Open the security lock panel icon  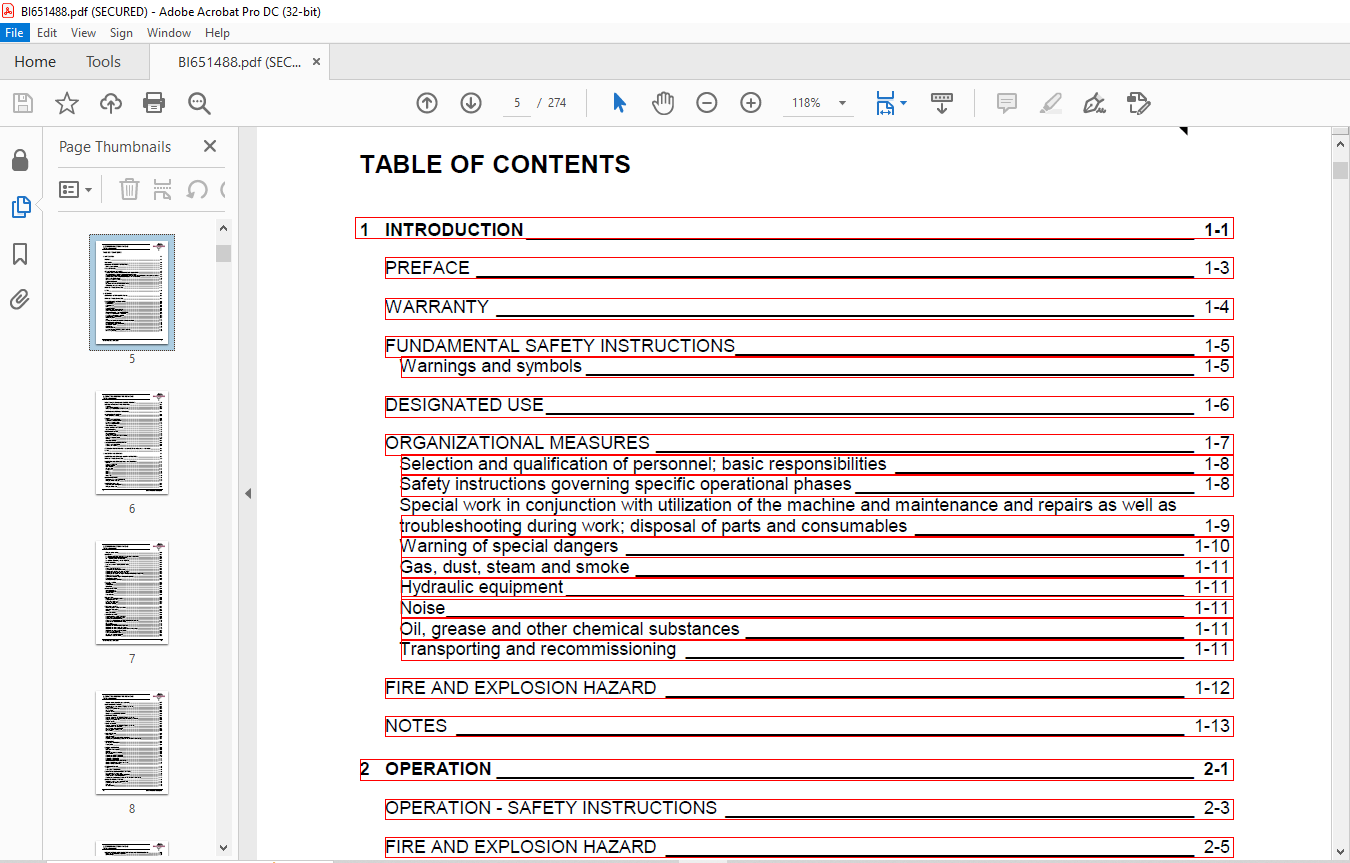[x=20, y=161]
